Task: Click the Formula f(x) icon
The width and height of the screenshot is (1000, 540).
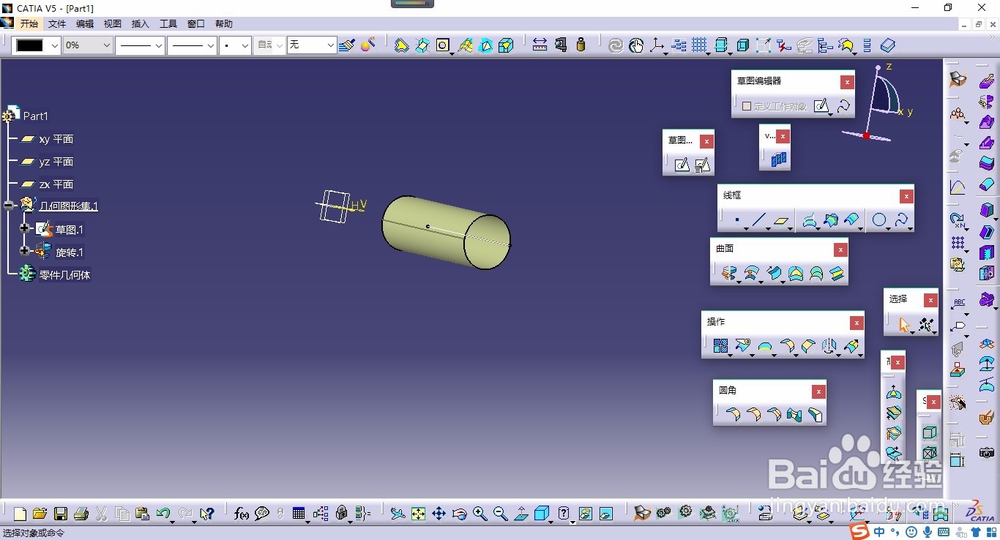Action: tap(241, 513)
